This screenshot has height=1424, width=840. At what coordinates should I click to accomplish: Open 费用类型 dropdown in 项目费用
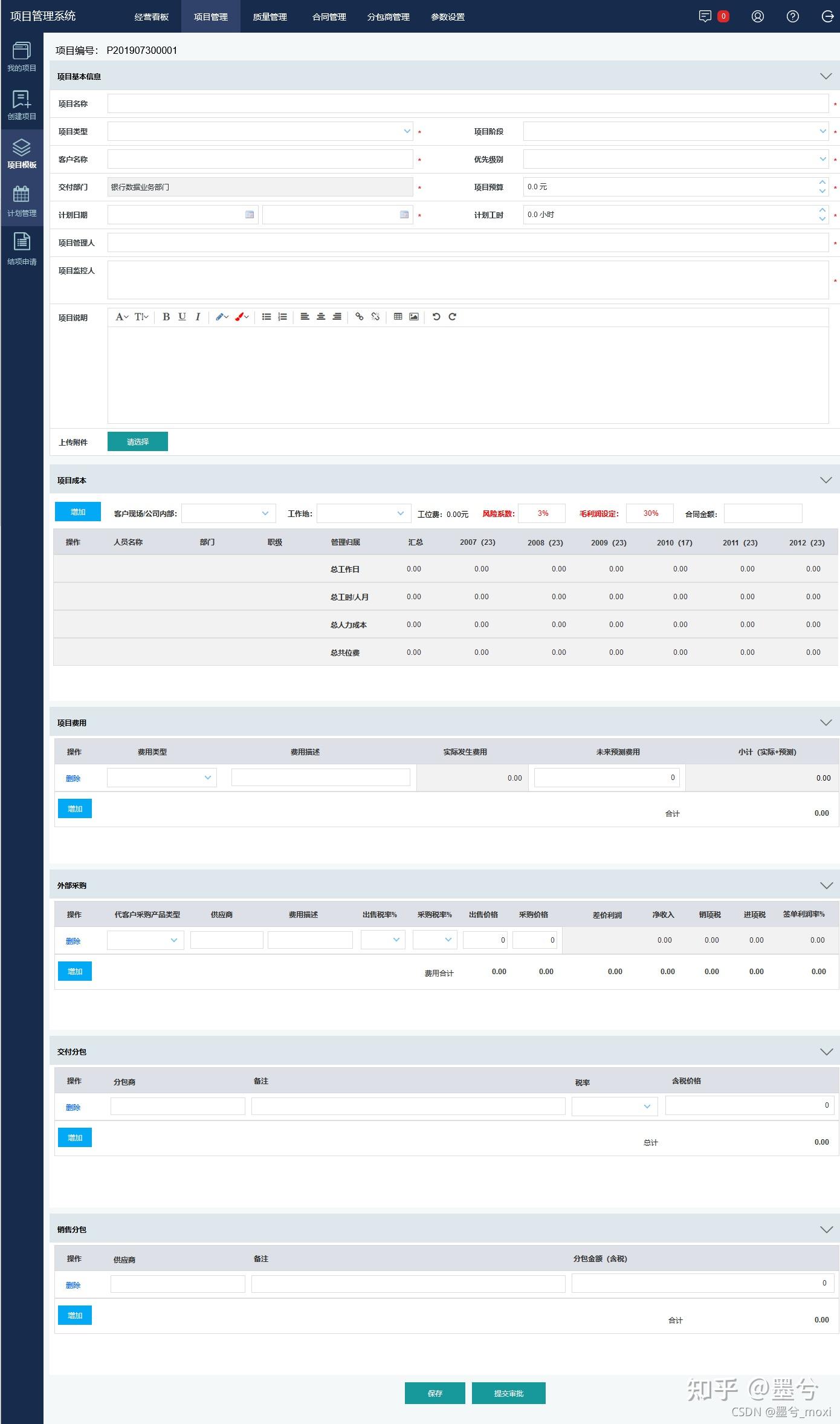coord(162,778)
